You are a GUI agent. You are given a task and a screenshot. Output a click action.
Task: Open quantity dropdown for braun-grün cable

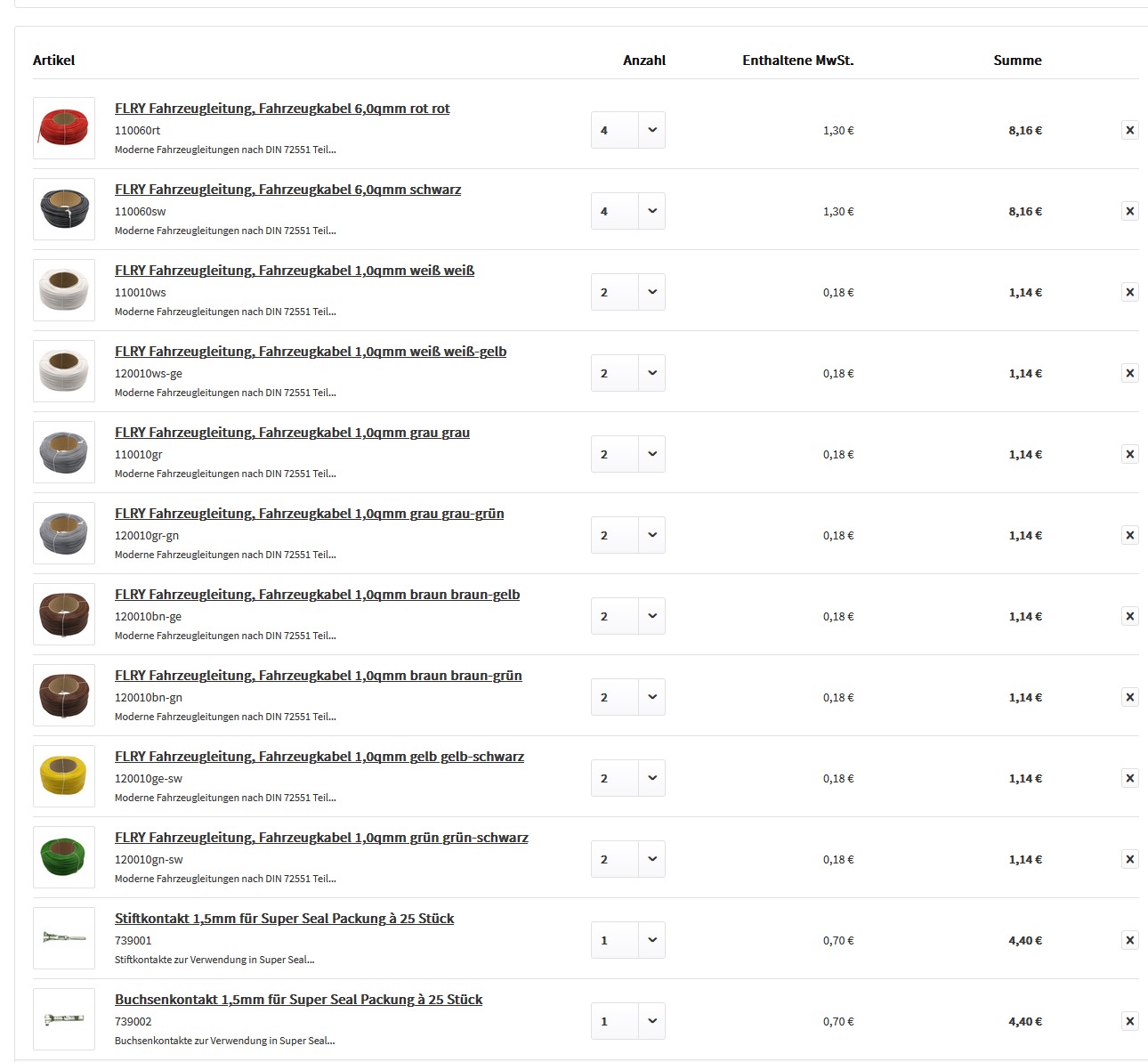pos(627,697)
